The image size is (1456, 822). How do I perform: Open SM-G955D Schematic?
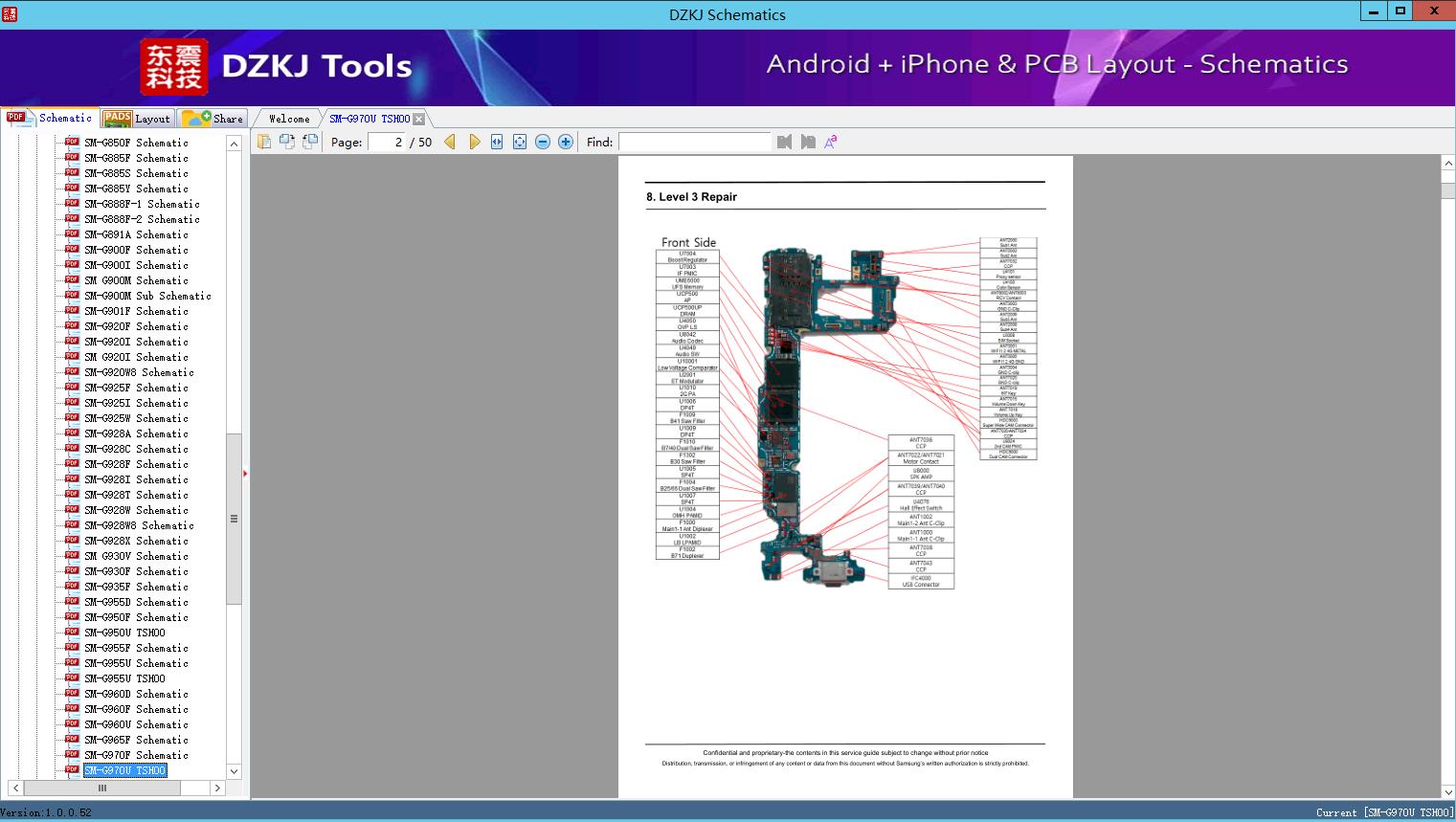pyautogui.click(x=136, y=602)
